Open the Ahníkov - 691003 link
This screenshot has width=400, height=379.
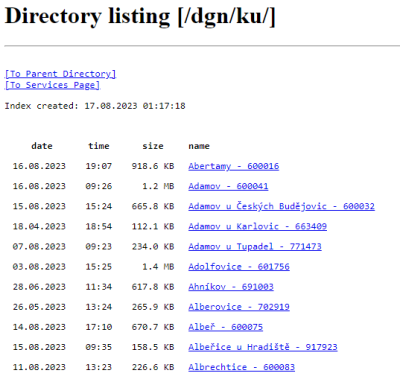pyautogui.click(x=231, y=287)
